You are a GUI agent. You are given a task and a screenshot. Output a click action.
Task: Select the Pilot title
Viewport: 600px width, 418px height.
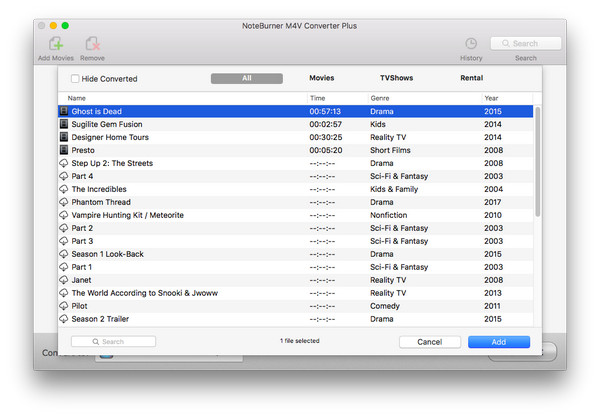pyautogui.click(x=80, y=306)
